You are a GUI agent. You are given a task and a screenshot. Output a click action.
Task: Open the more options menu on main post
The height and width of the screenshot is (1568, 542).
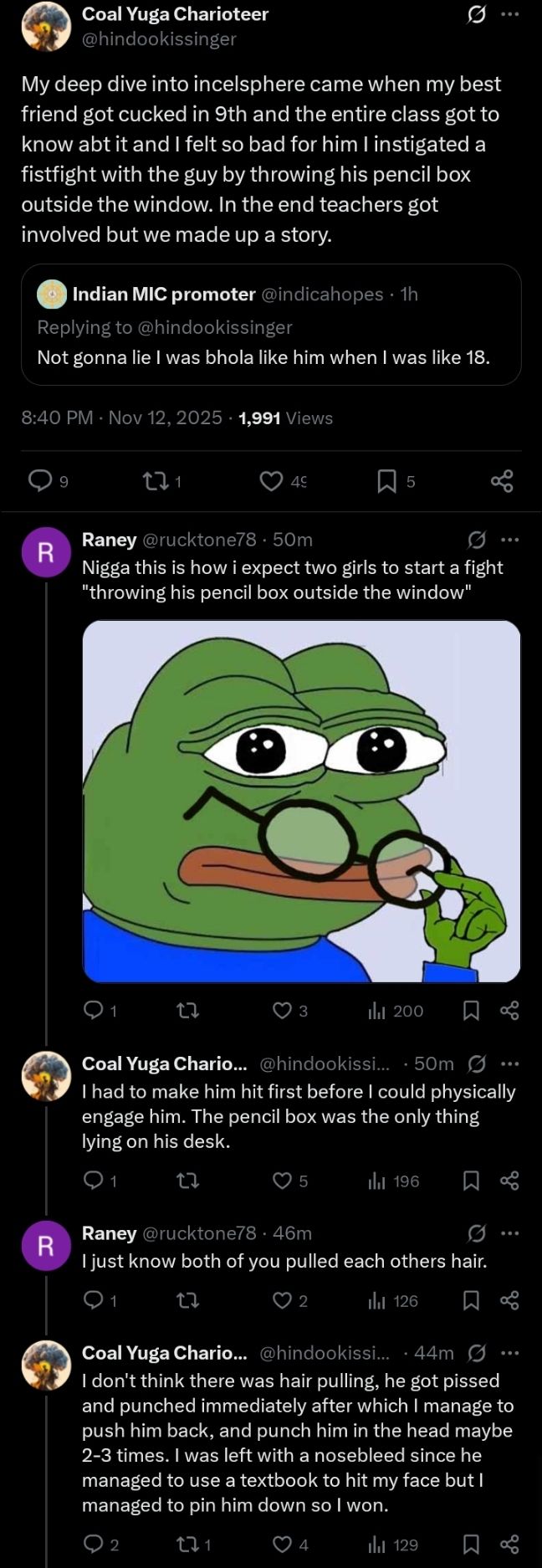click(x=509, y=16)
